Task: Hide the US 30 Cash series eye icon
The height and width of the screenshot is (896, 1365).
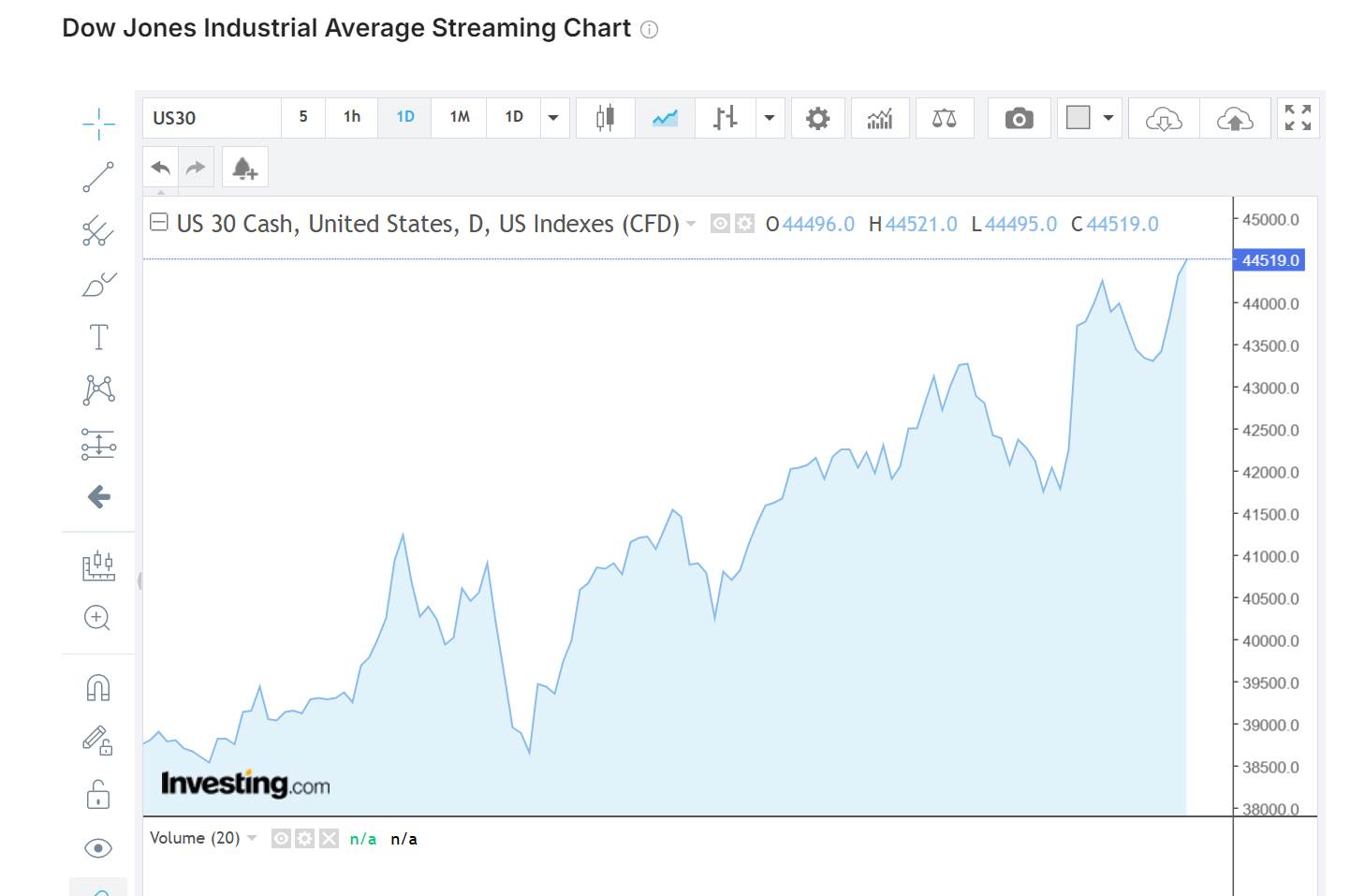Action: (x=720, y=224)
